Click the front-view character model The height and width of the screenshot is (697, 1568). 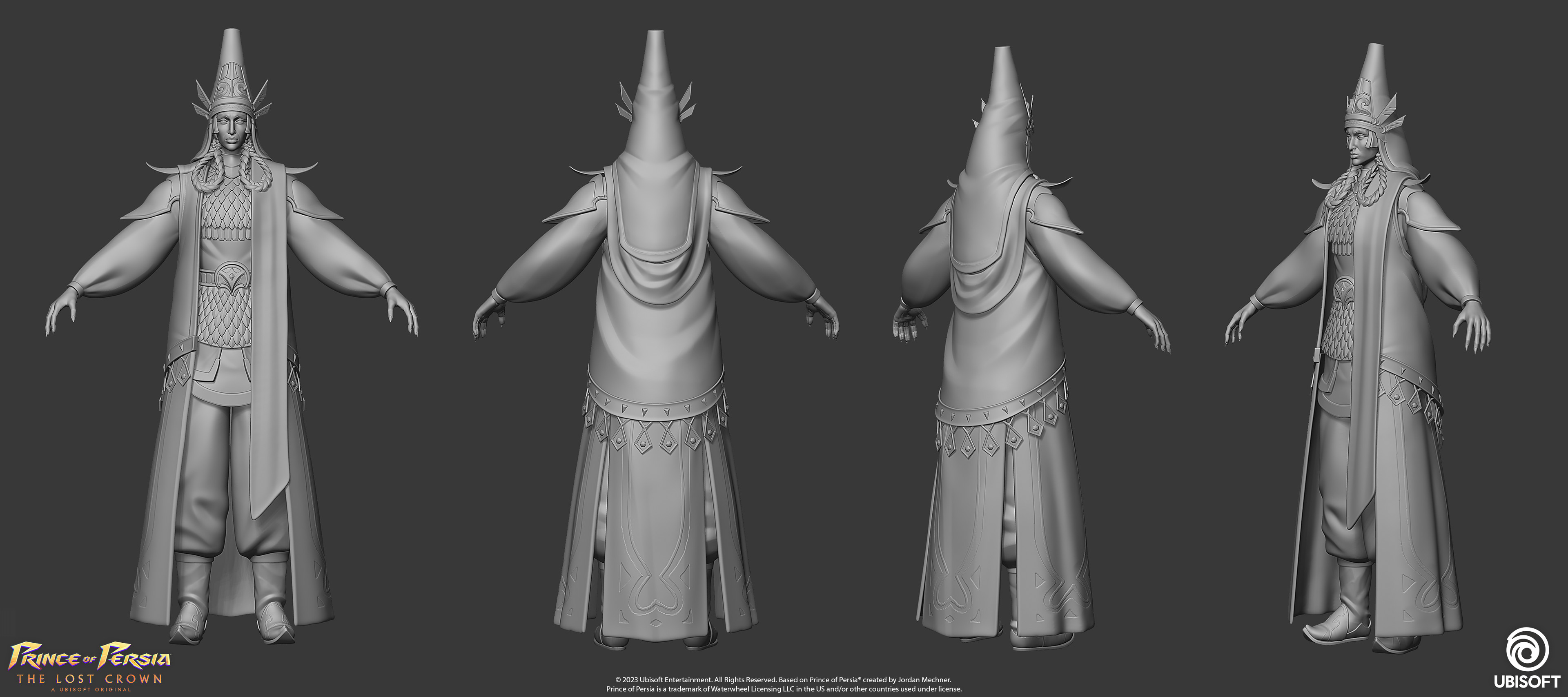[232, 336]
